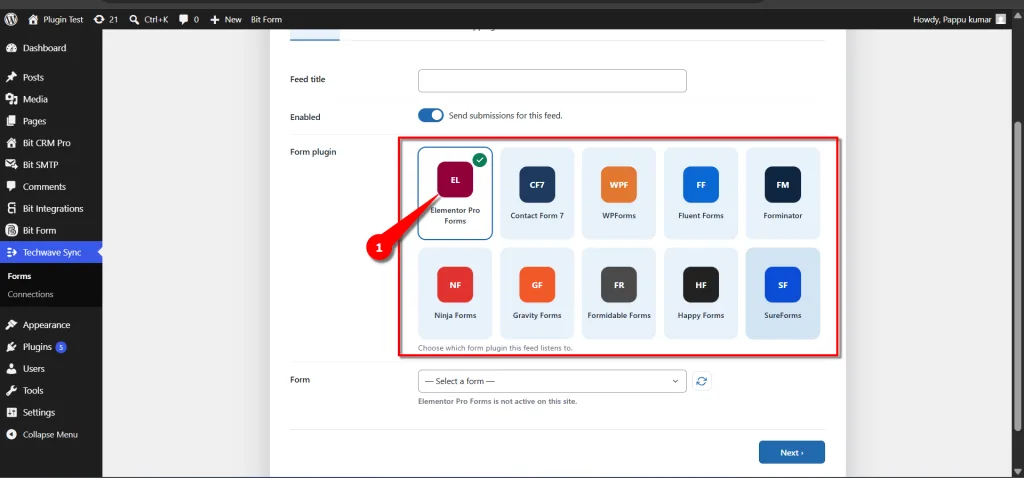Open the Bit Form sidebar menu
Screen dimensions: 1024x478
tap(51, 231)
